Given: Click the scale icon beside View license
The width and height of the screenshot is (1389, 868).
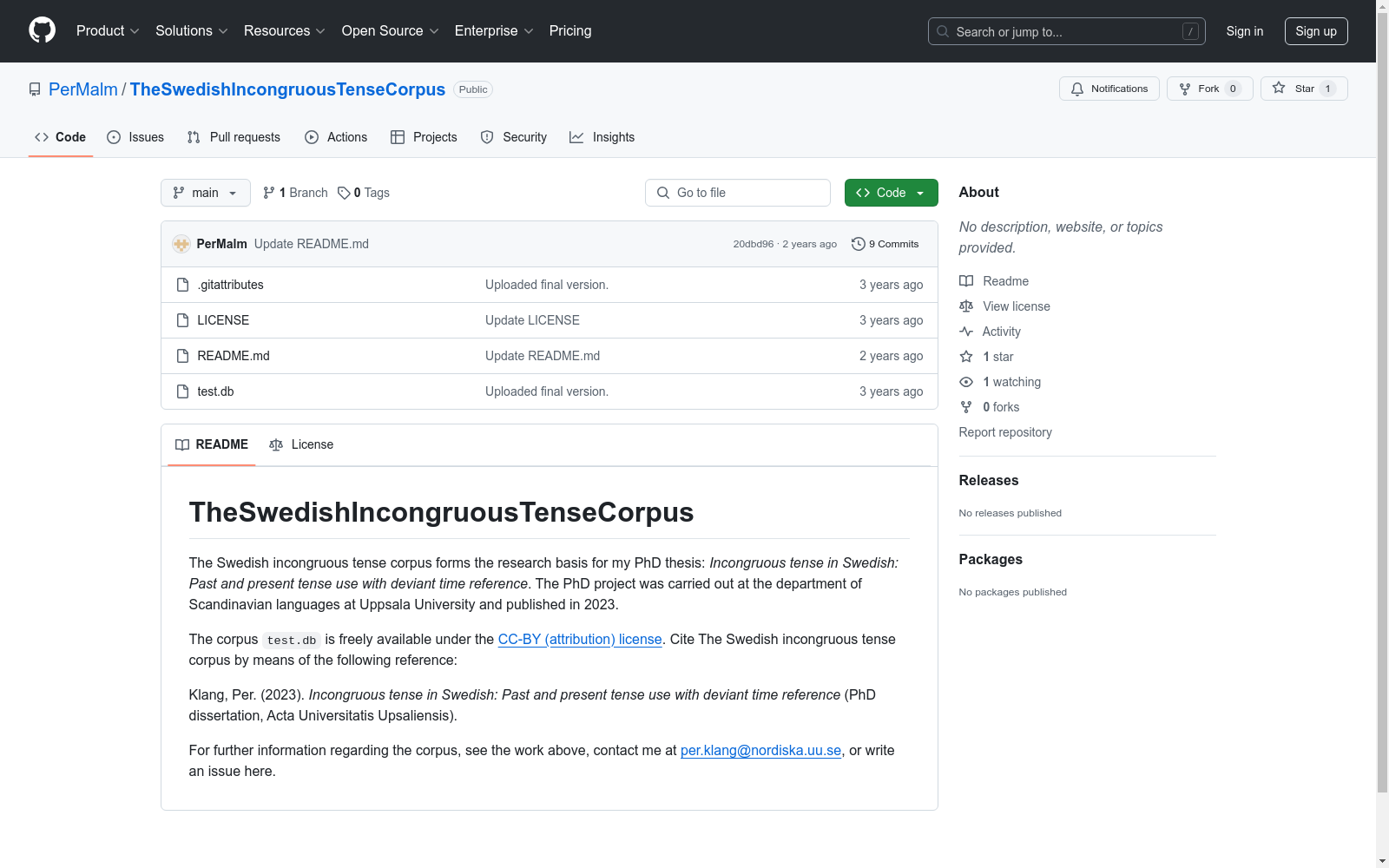Looking at the screenshot, I should click(x=966, y=306).
